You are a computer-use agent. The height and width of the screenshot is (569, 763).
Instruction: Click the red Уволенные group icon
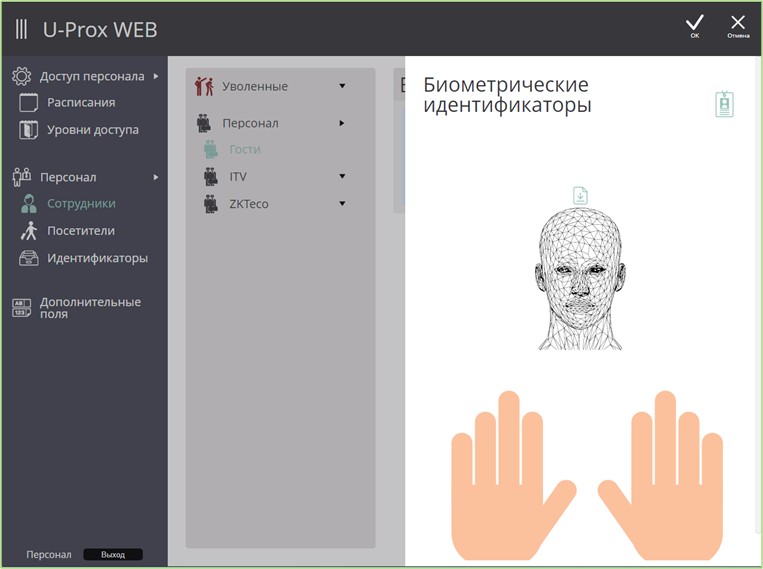[x=204, y=86]
